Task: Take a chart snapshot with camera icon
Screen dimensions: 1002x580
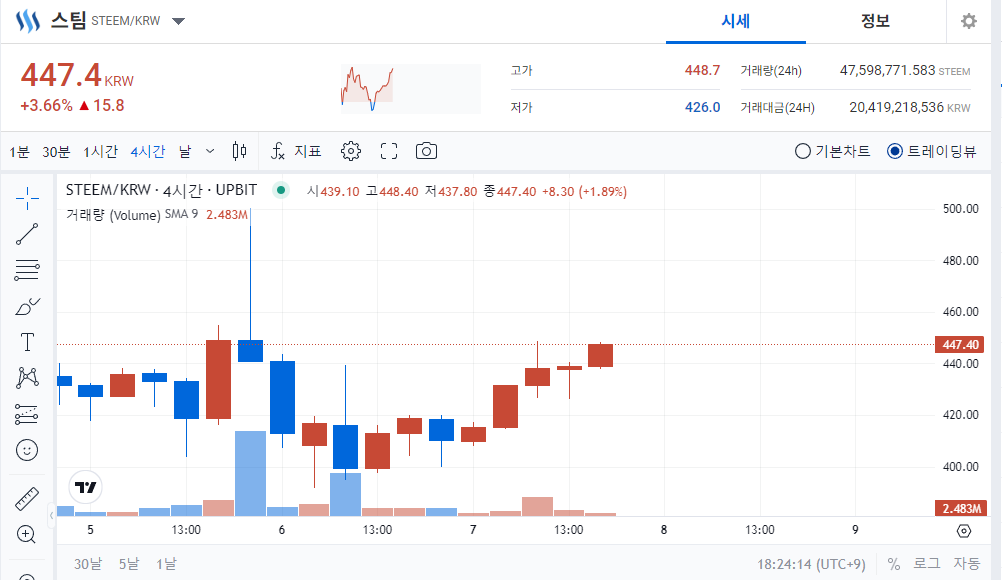Action: (426, 151)
